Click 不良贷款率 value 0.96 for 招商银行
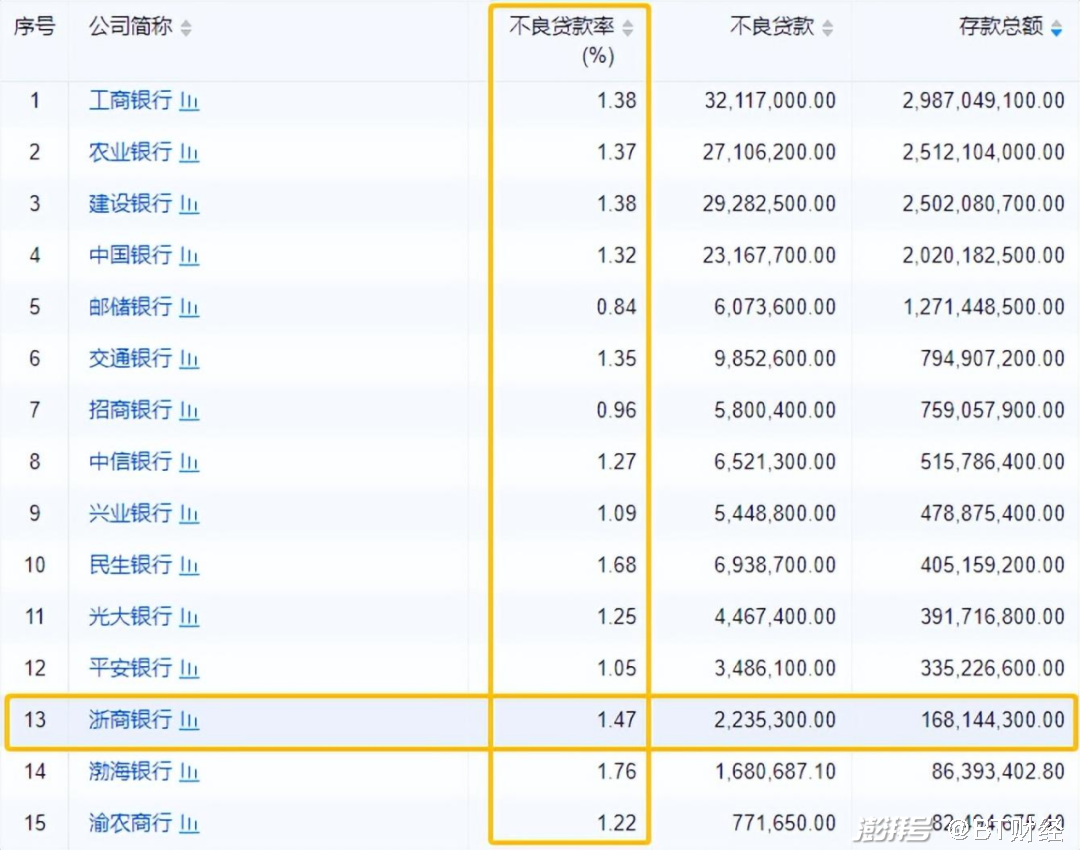 point(616,411)
